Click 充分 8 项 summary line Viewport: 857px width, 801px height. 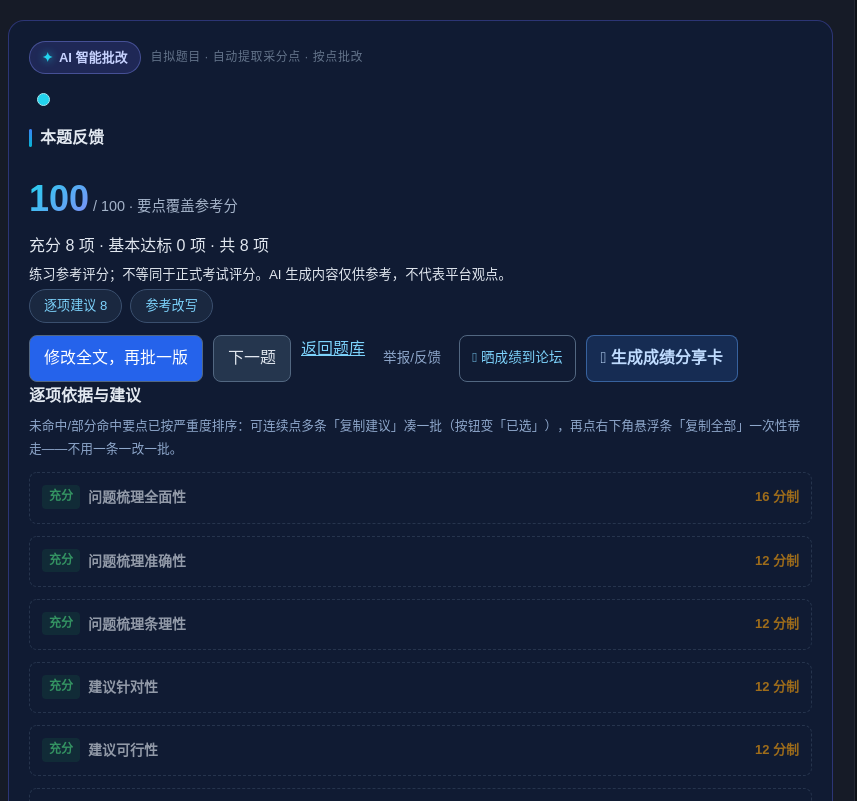[x=149, y=245]
